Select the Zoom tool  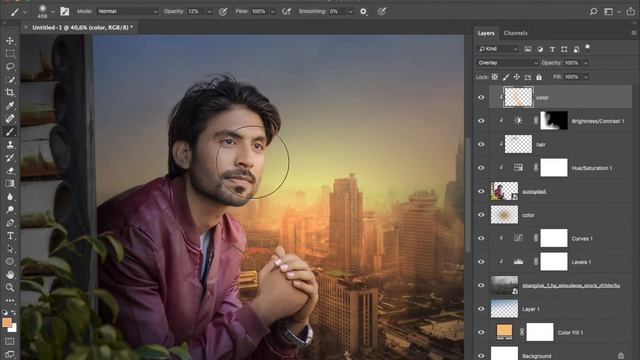tap(10, 288)
